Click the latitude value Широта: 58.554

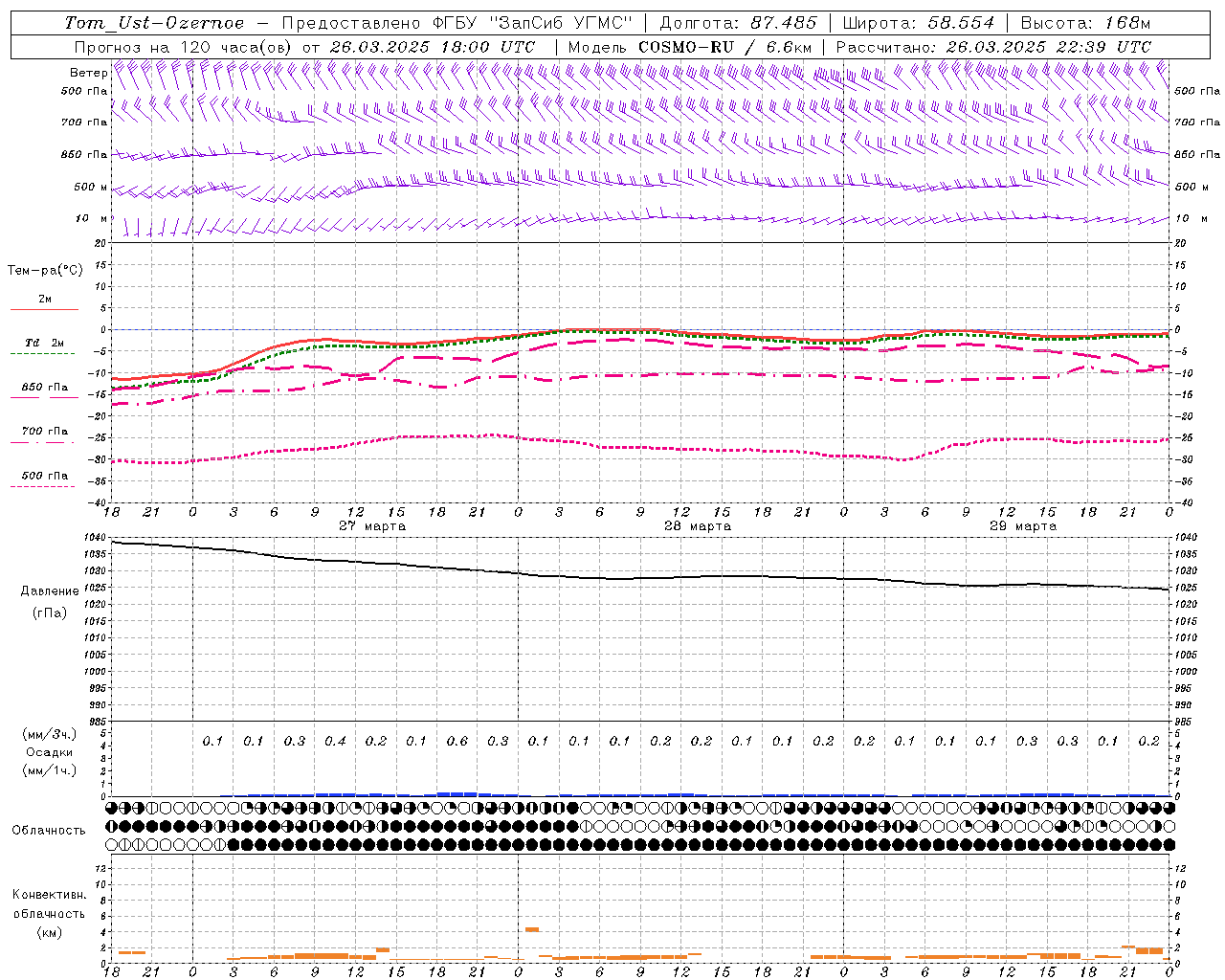click(x=919, y=23)
